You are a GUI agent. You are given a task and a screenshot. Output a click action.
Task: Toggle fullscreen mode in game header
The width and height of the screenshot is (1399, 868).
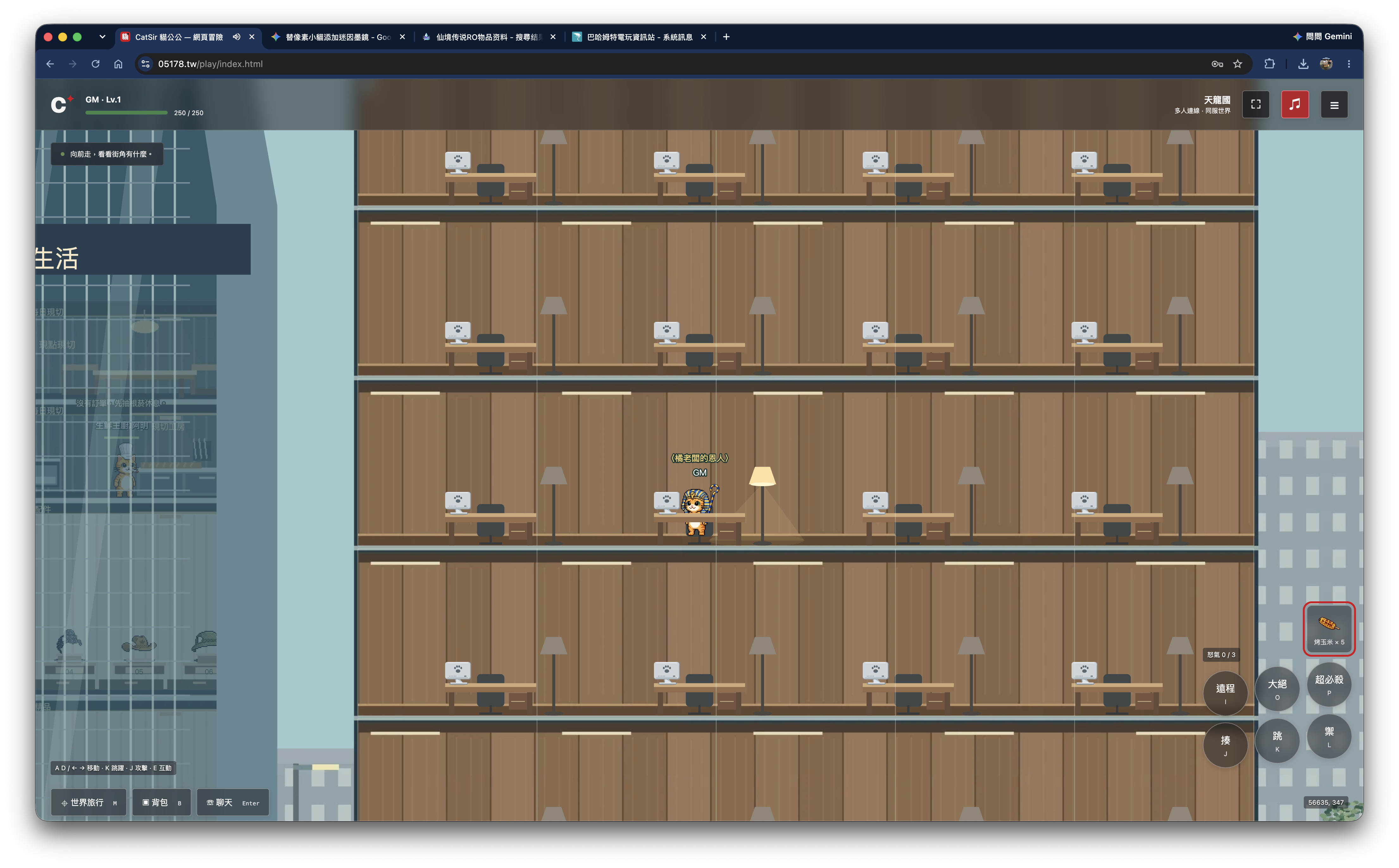[1255, 104]
